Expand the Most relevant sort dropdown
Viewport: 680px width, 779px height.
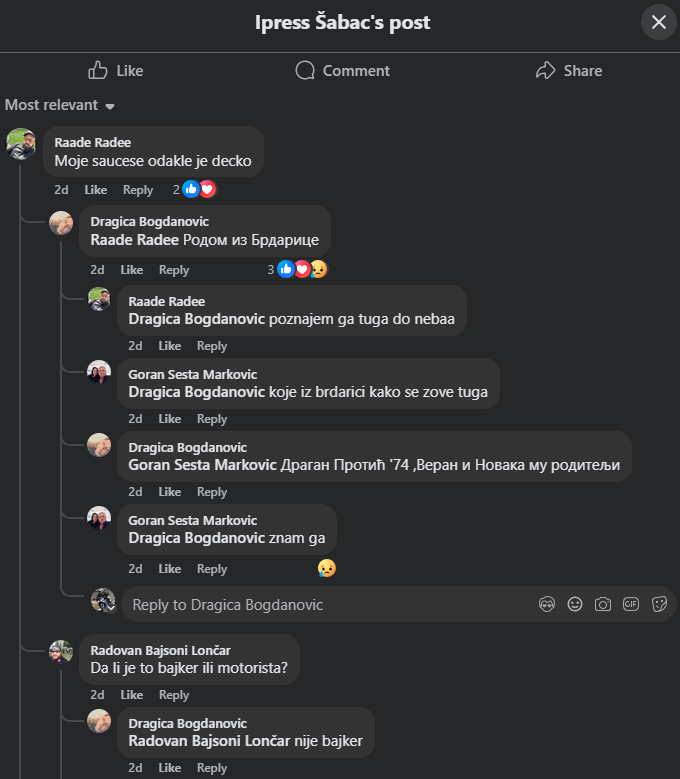click(60, 105)
